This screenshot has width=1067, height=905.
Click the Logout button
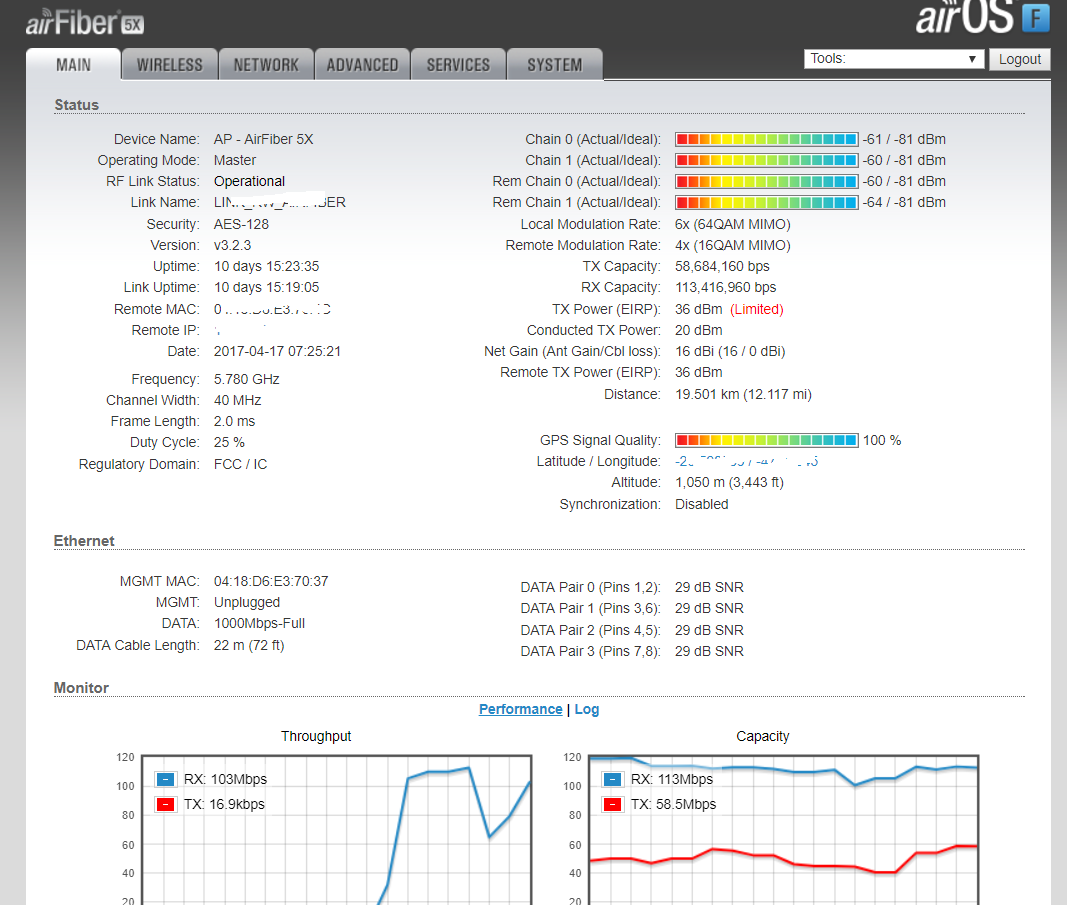(1019, 59)
